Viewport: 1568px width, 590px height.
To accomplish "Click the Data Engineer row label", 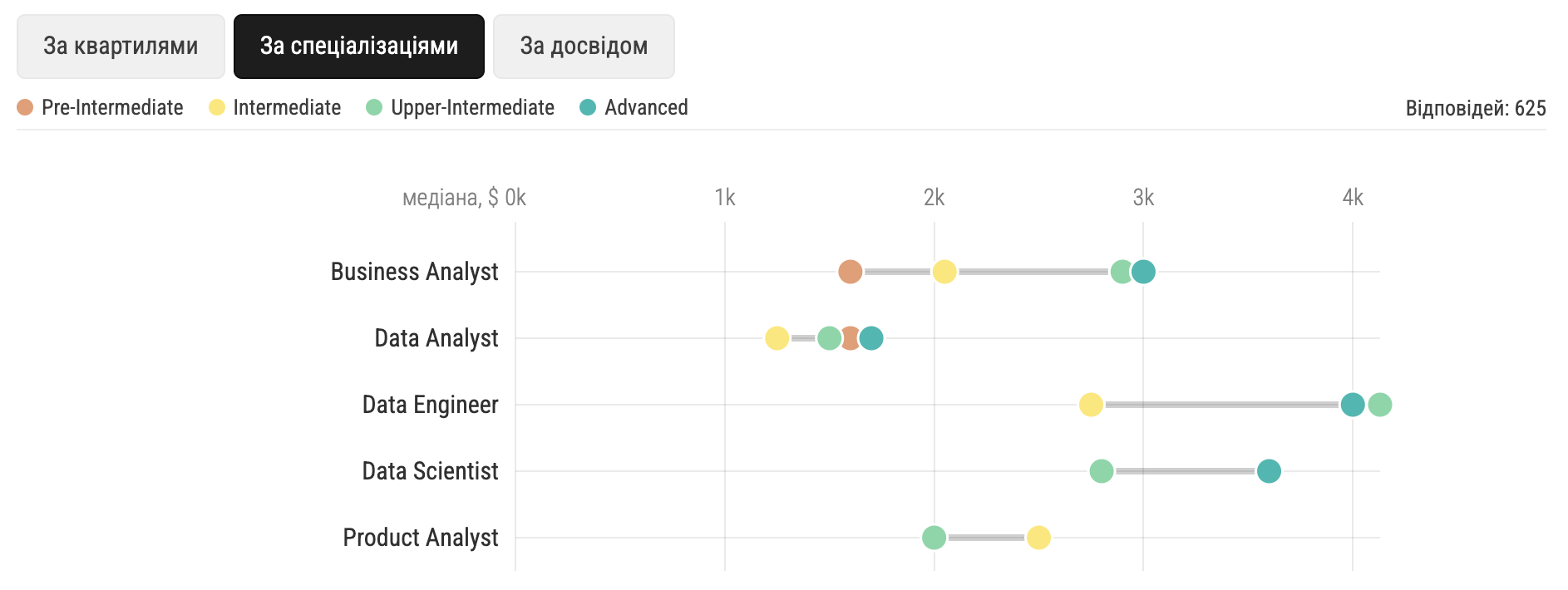I will pyautogui.click(x=430, y=405).
